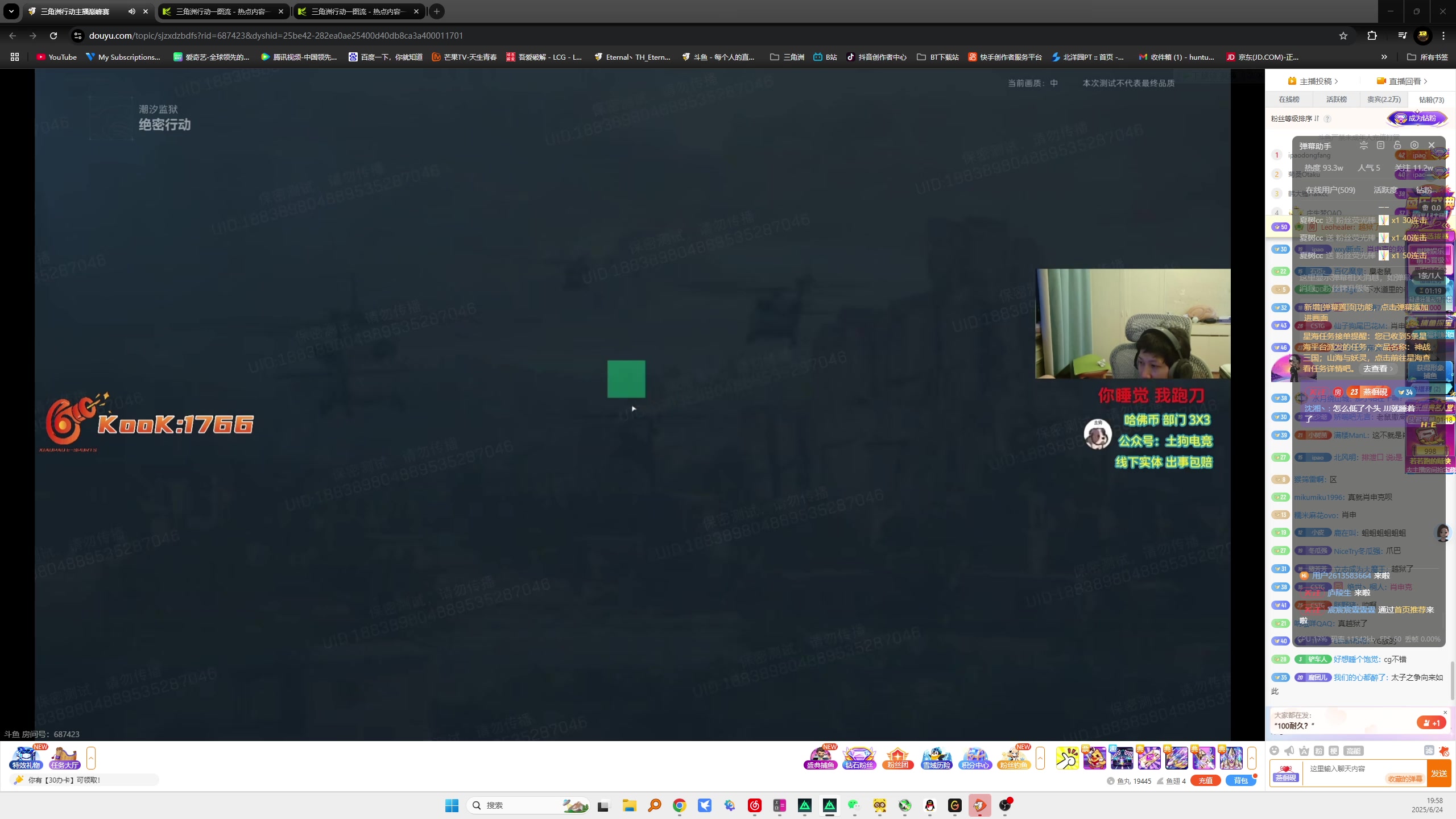Open the tab search dropdown in Chrome
The width and height of the screenshot is (1456, 819).
(x=11, y=11)
